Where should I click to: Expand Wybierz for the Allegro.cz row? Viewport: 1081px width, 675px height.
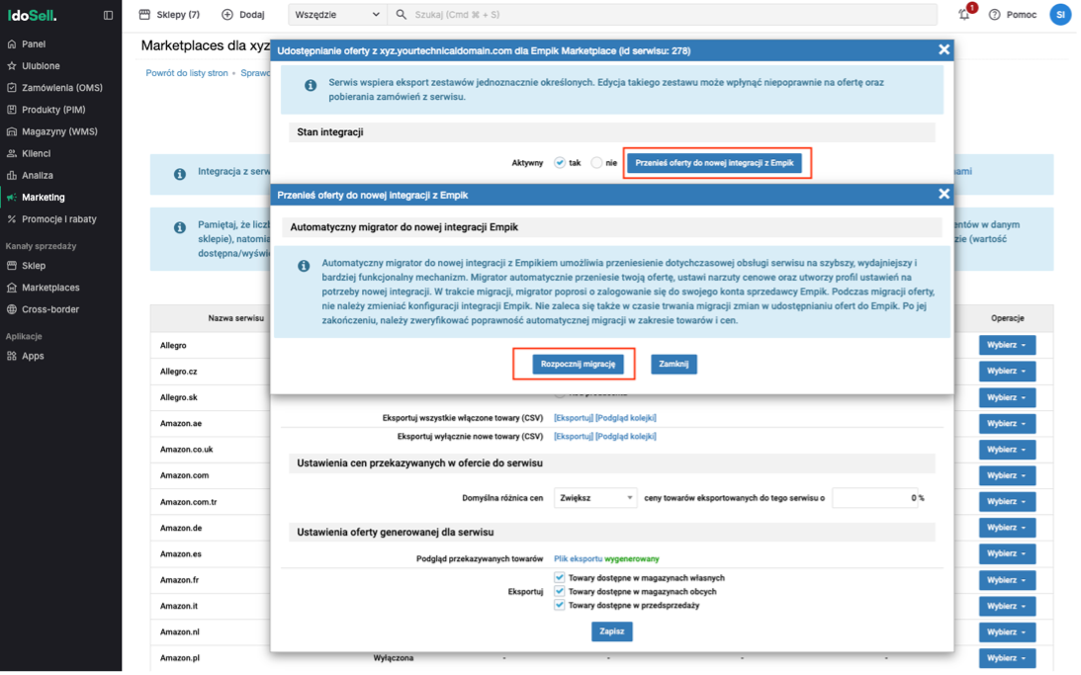point(1007,371)
